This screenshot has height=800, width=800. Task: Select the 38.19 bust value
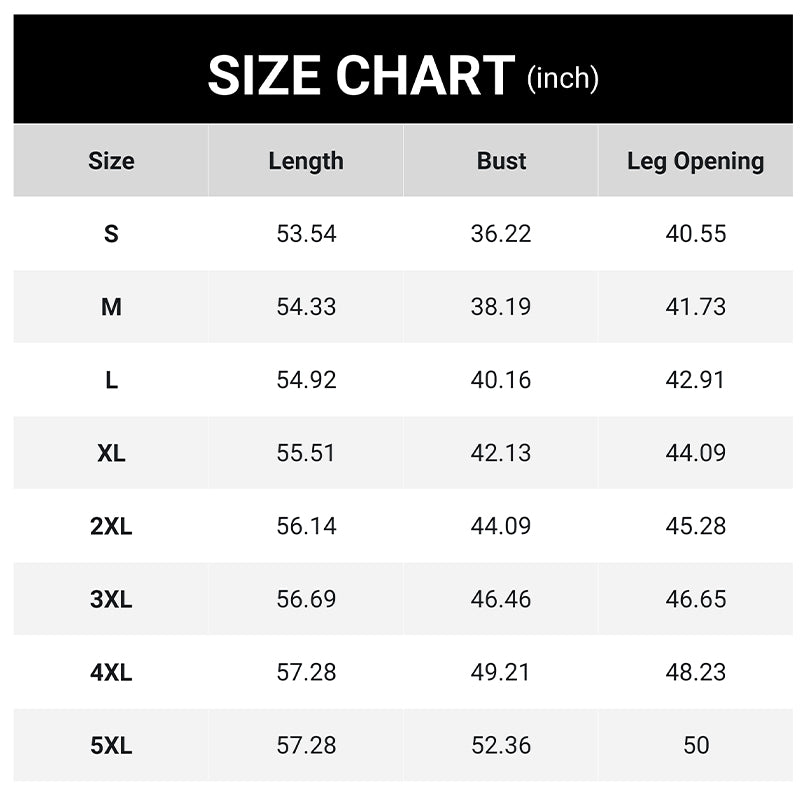pos(501,307)
